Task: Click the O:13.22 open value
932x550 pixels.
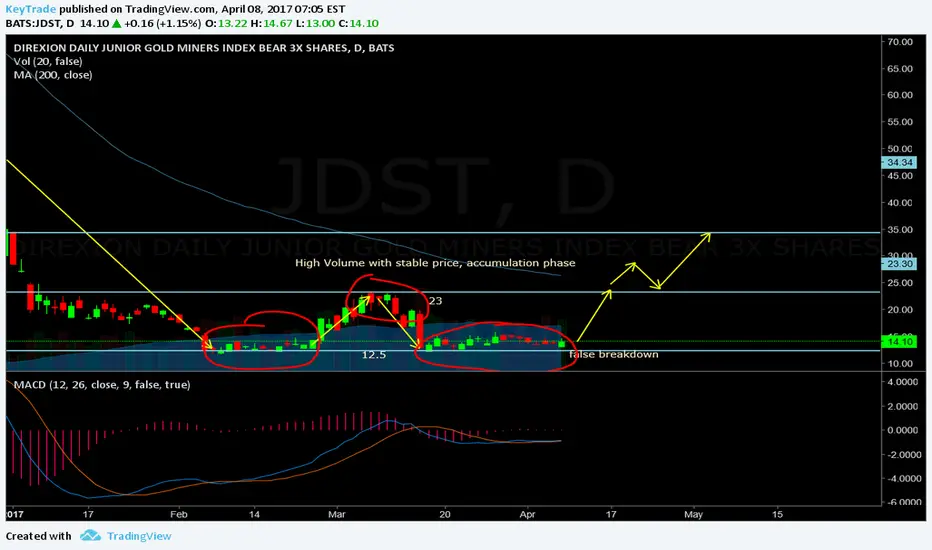Action: pos(225,24)
